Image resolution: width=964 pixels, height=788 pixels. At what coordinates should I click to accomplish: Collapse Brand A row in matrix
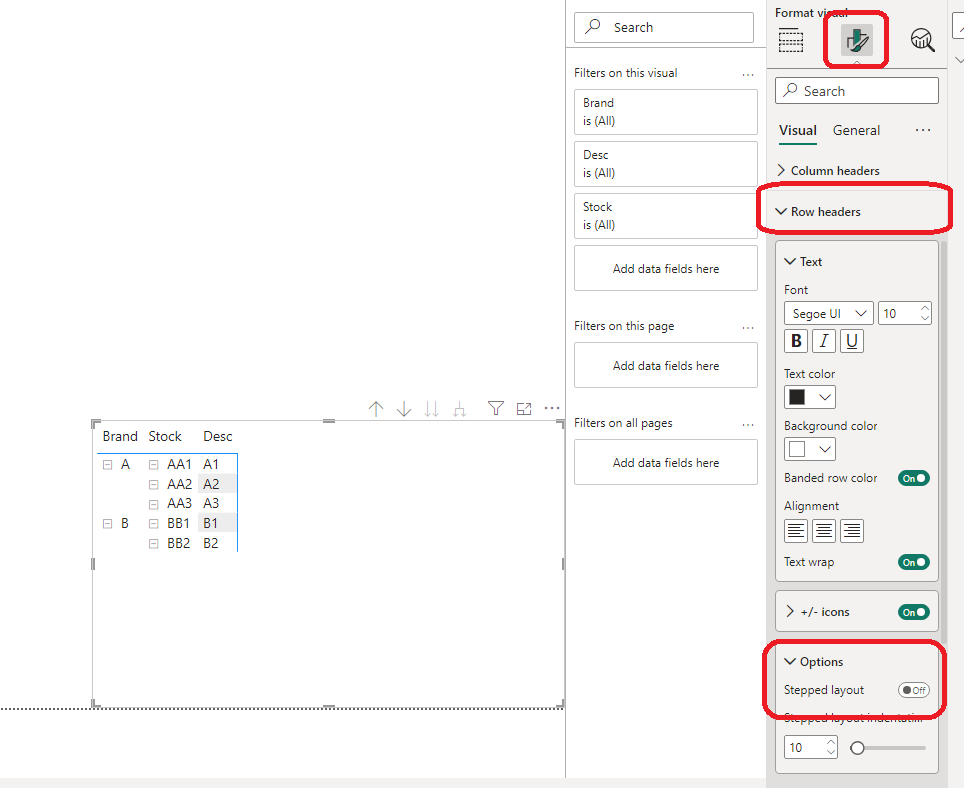[x=108, y=465]
